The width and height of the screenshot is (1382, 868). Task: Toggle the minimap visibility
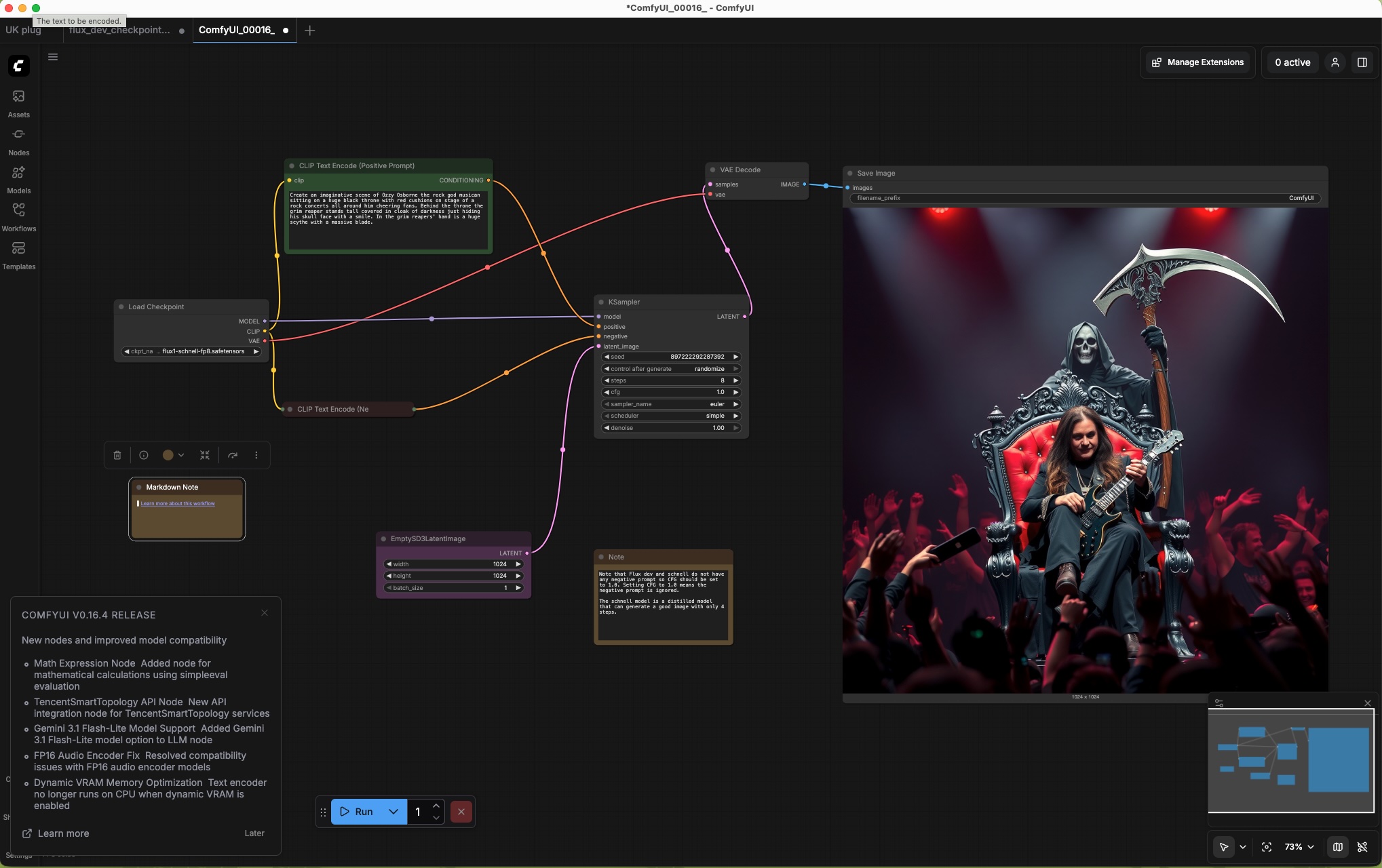click(1337, 847)
